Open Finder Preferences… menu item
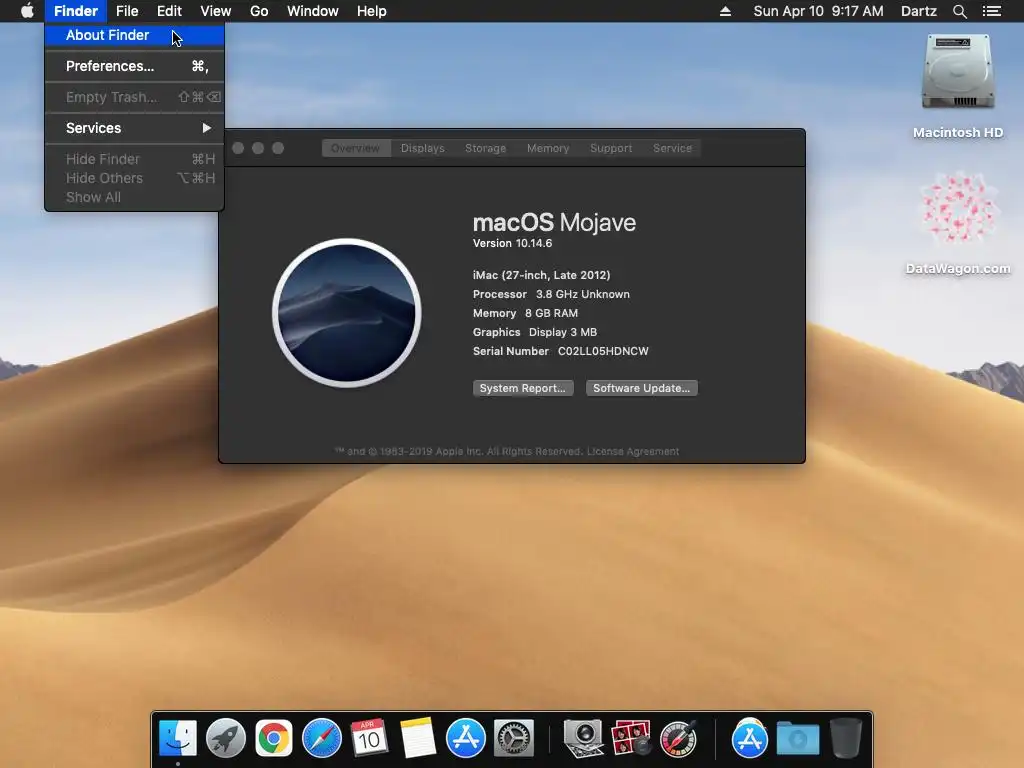The image size is (1024, 768). [135, 66]
